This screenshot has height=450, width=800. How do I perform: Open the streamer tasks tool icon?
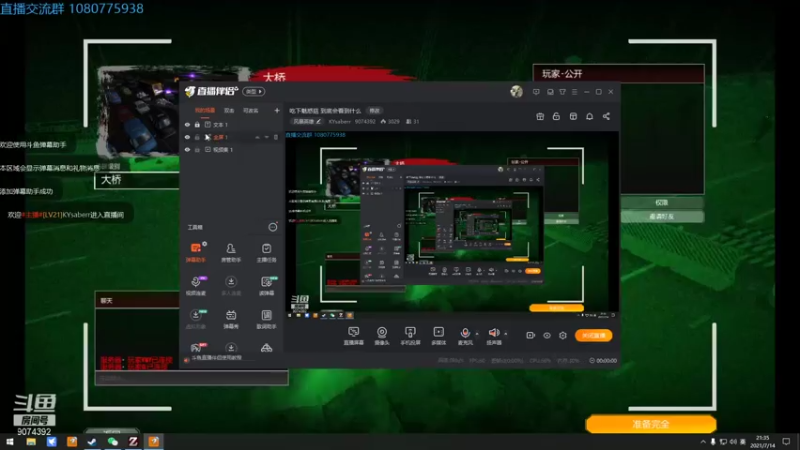click(266, 252)
